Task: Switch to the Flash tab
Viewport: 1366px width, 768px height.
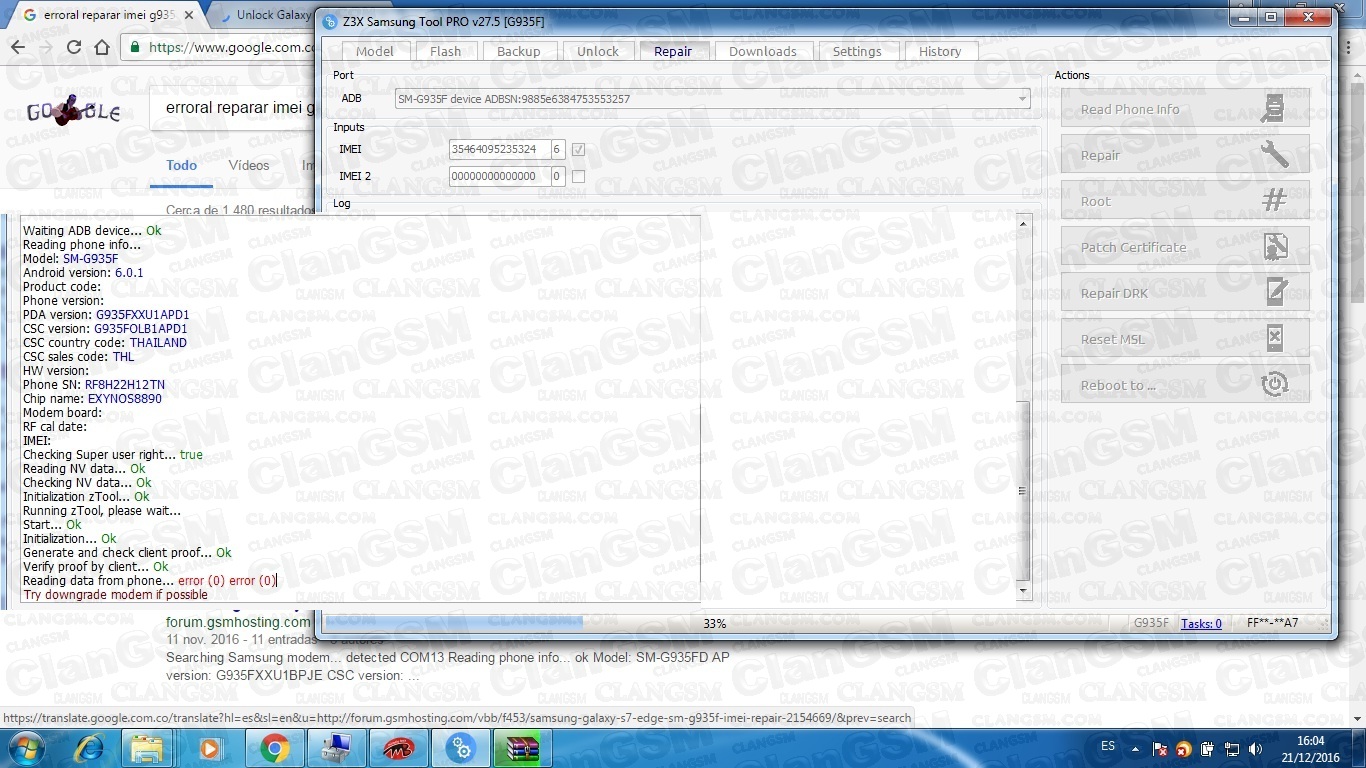Action: click(x=445, y=52)
